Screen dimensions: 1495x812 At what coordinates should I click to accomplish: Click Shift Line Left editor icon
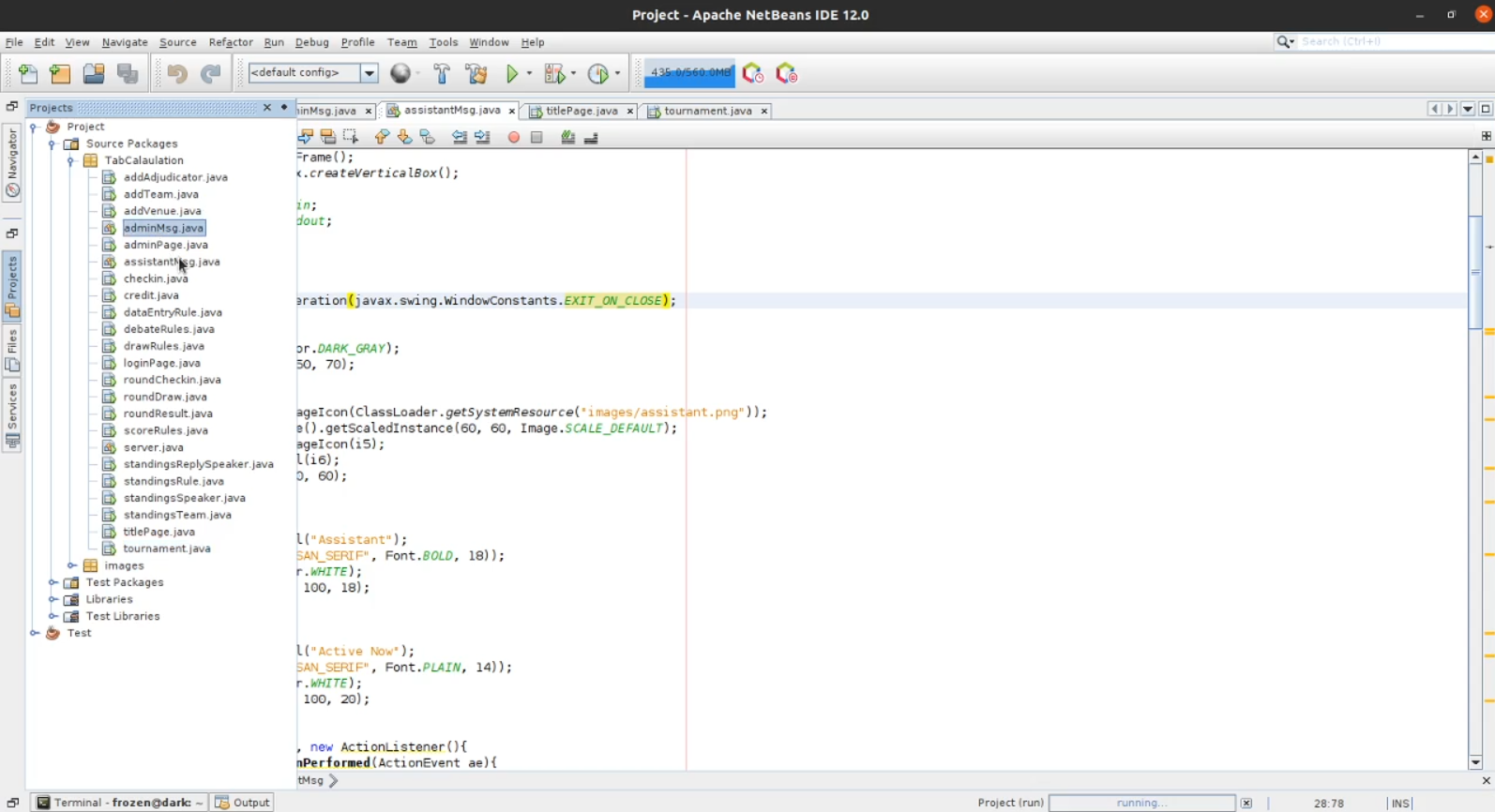coord(460,137)
